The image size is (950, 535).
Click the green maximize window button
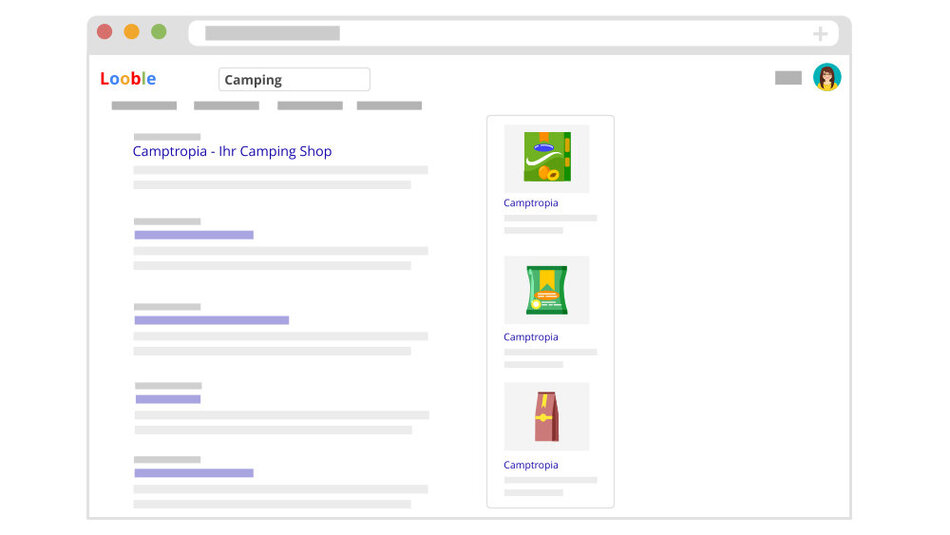159,32
